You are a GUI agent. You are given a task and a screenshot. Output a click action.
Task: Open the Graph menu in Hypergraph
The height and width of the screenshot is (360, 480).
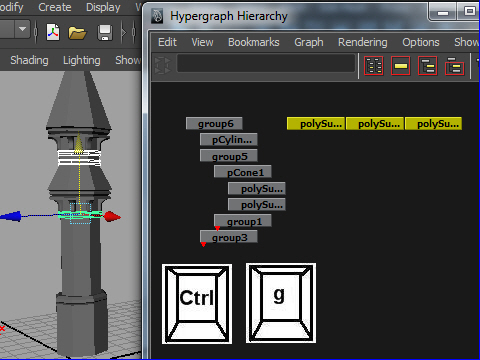click(x=309, y=42)
